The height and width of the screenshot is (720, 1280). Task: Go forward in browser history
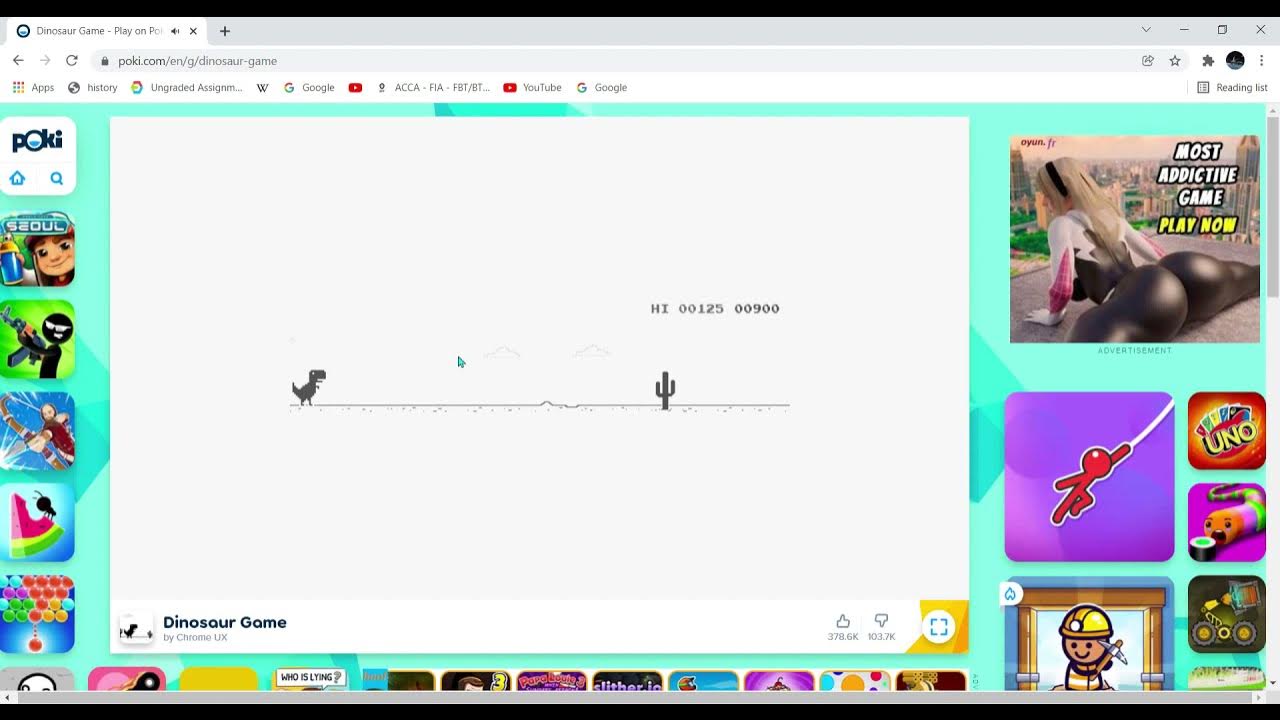coord(45,61)
